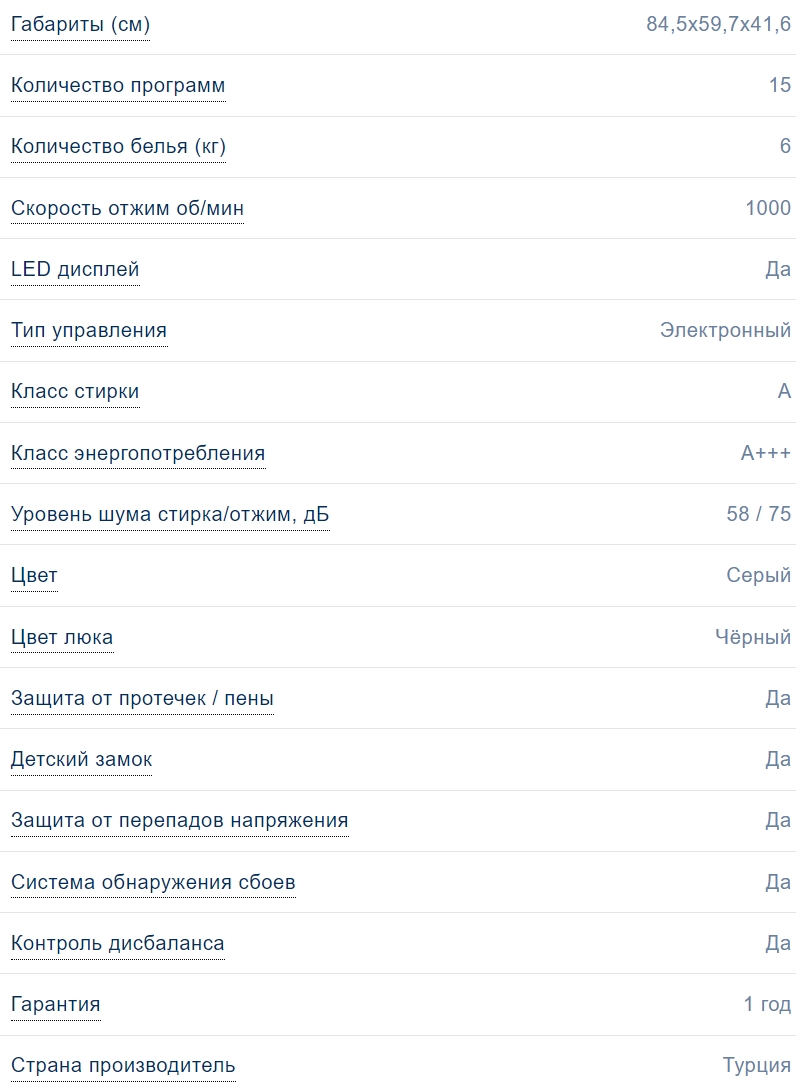
Task: Open the "Цвет люка" term link
Action: point(62,638)
